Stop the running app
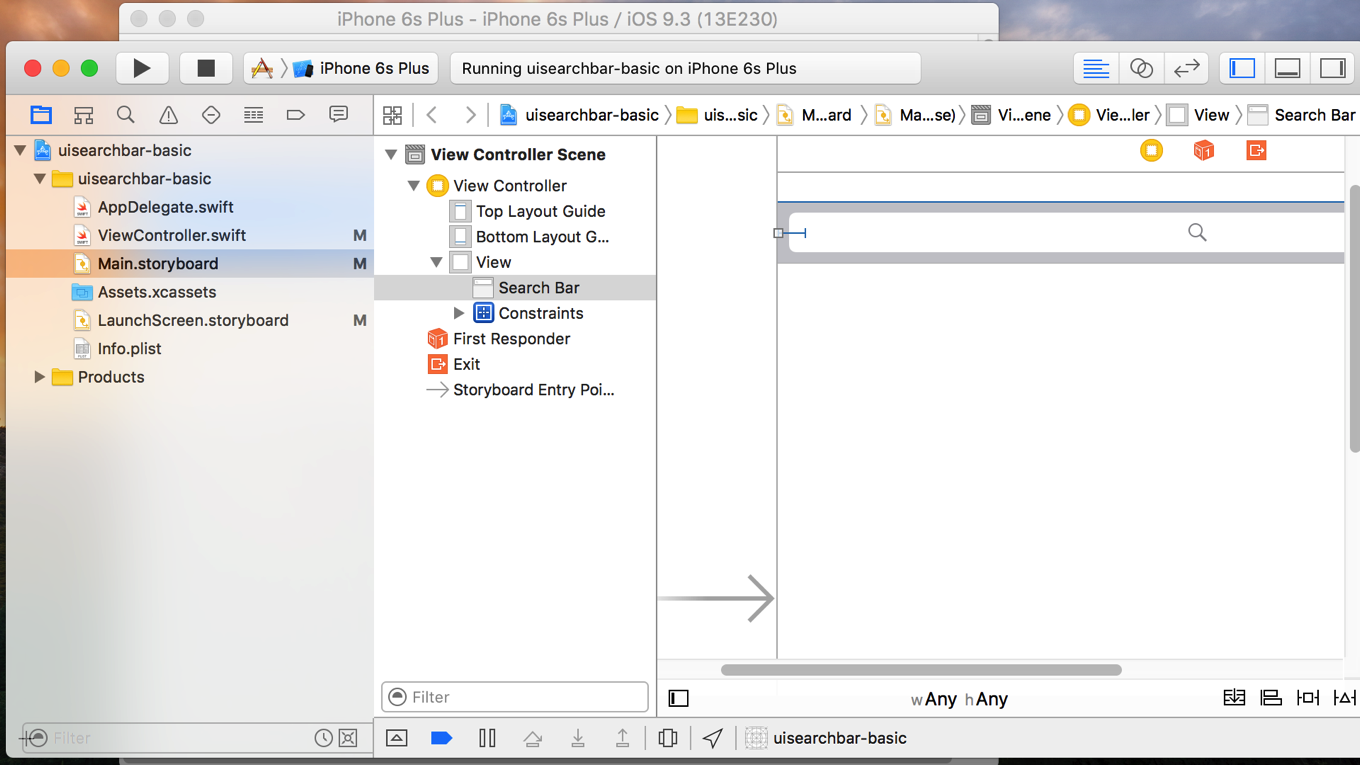Image resolution: width=1360 pixels, height=765 pixels. (206, 68)
